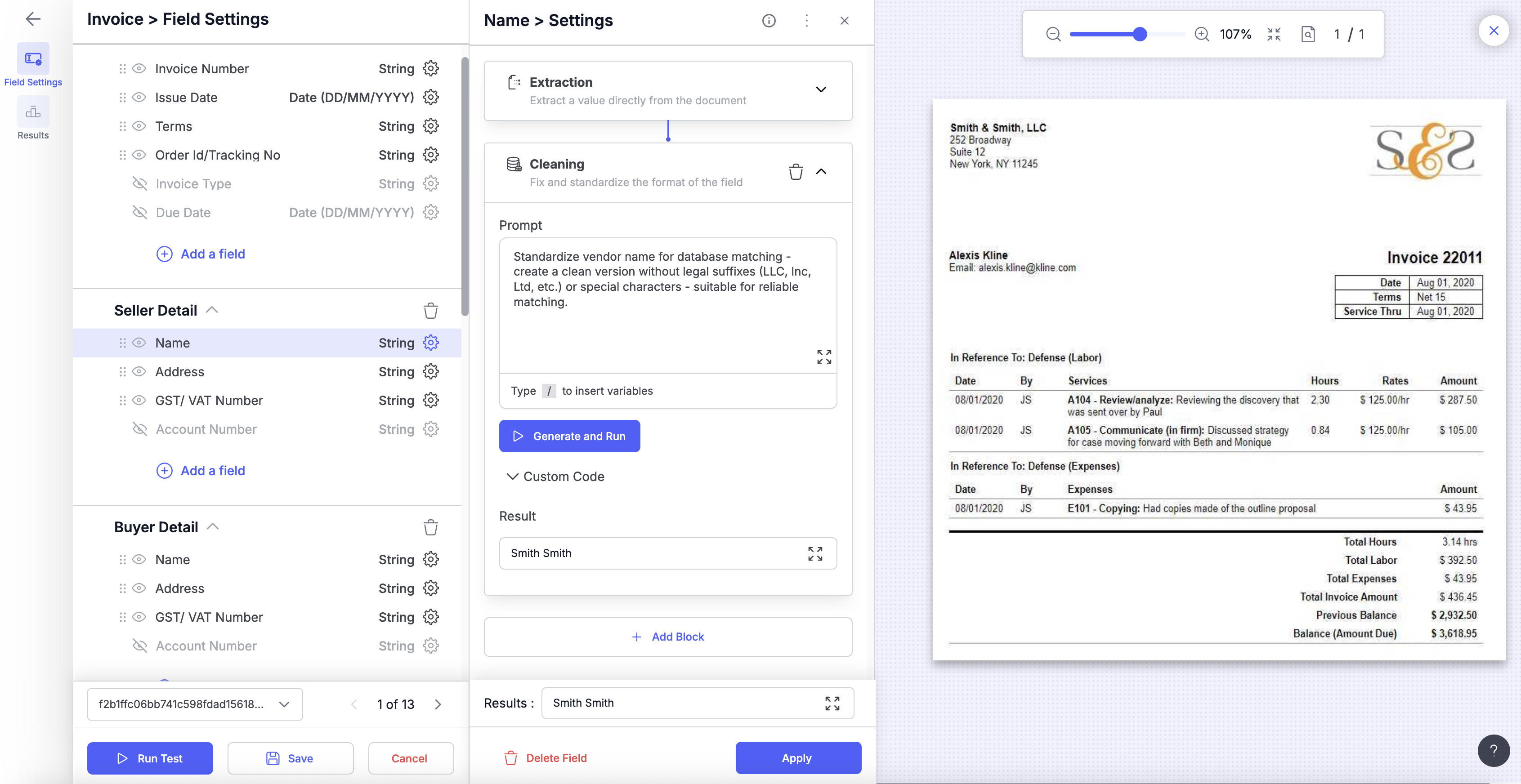1521x784 pixels.
Task: Open settings gear for Seller Address field
Action: click(x=431, y=371)
